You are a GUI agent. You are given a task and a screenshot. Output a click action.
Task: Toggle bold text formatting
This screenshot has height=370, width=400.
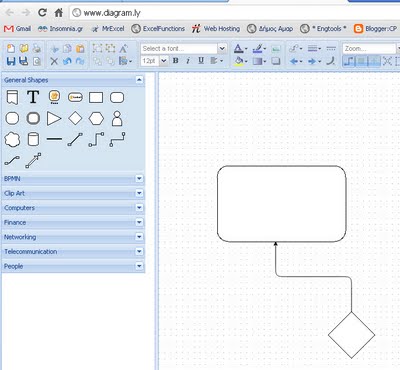point(176,61)
